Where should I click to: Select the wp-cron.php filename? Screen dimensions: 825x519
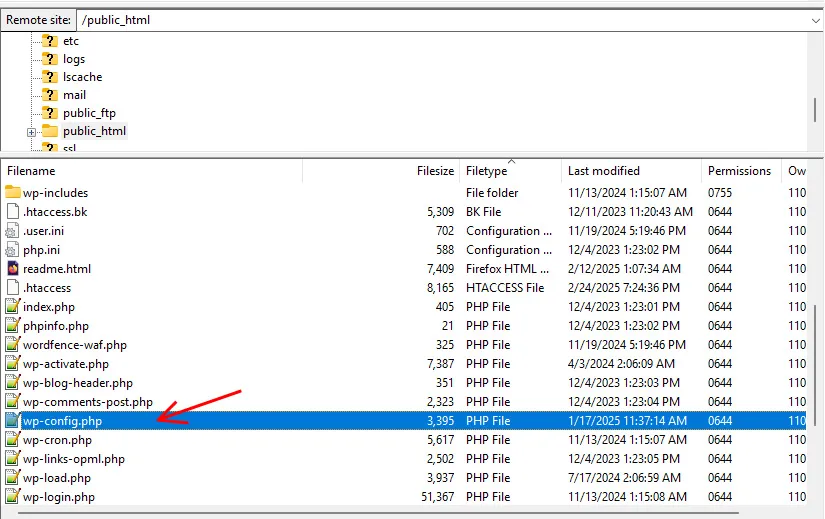click(57, 440)
